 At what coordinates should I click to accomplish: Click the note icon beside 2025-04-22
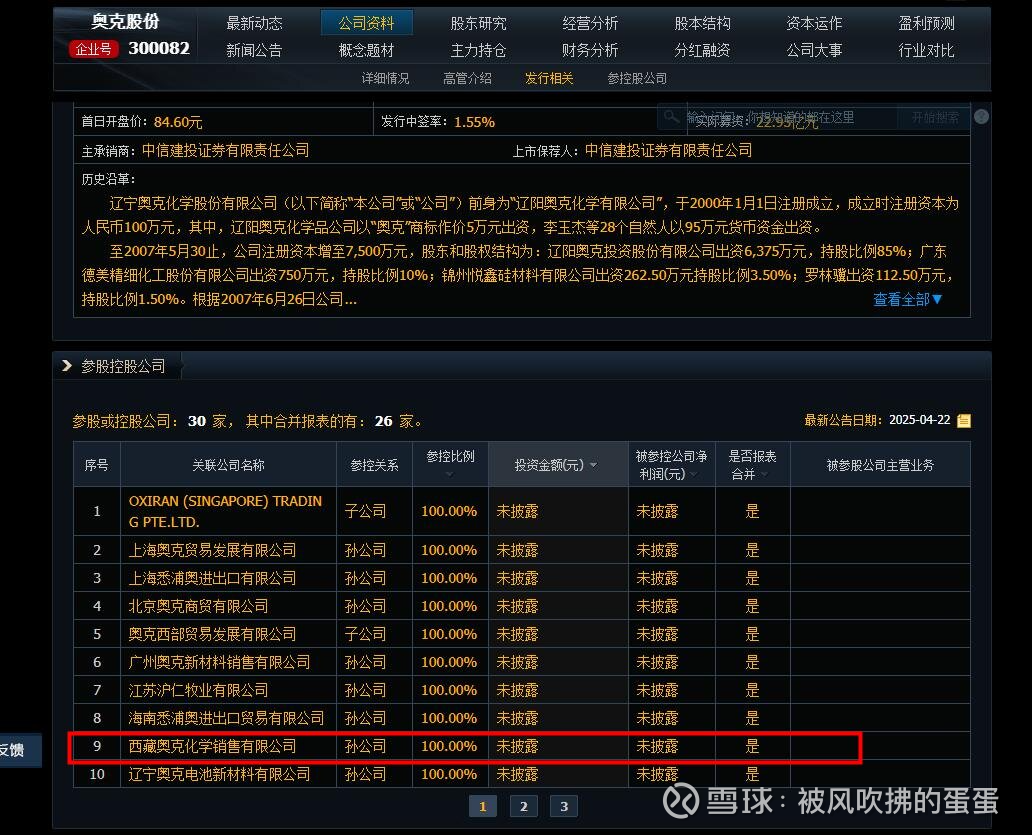pyautogui.click(x=964, y=420)
